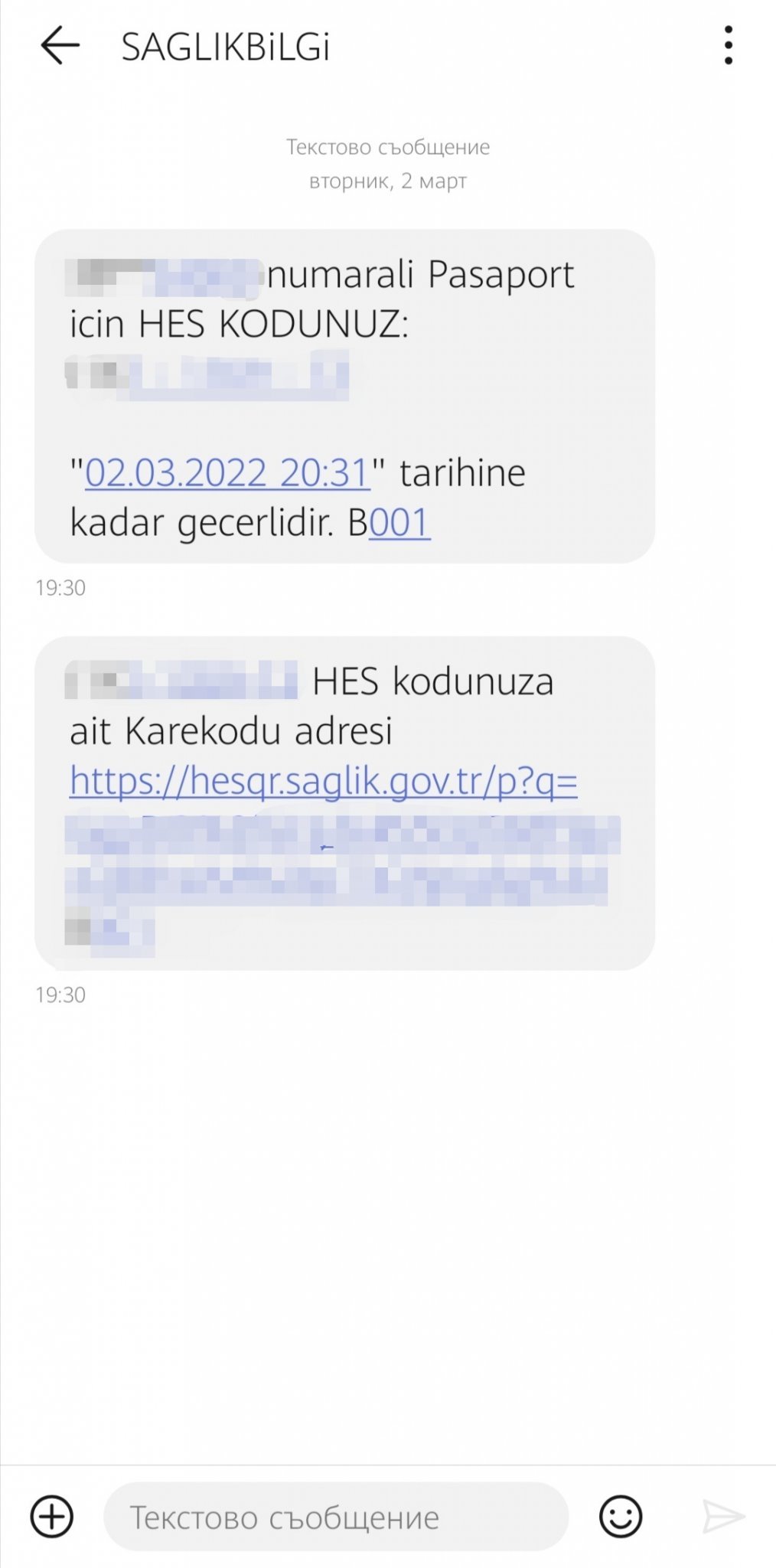
Task: Tap the blurred code before HES kodunuza
Action: click(181, 680)
